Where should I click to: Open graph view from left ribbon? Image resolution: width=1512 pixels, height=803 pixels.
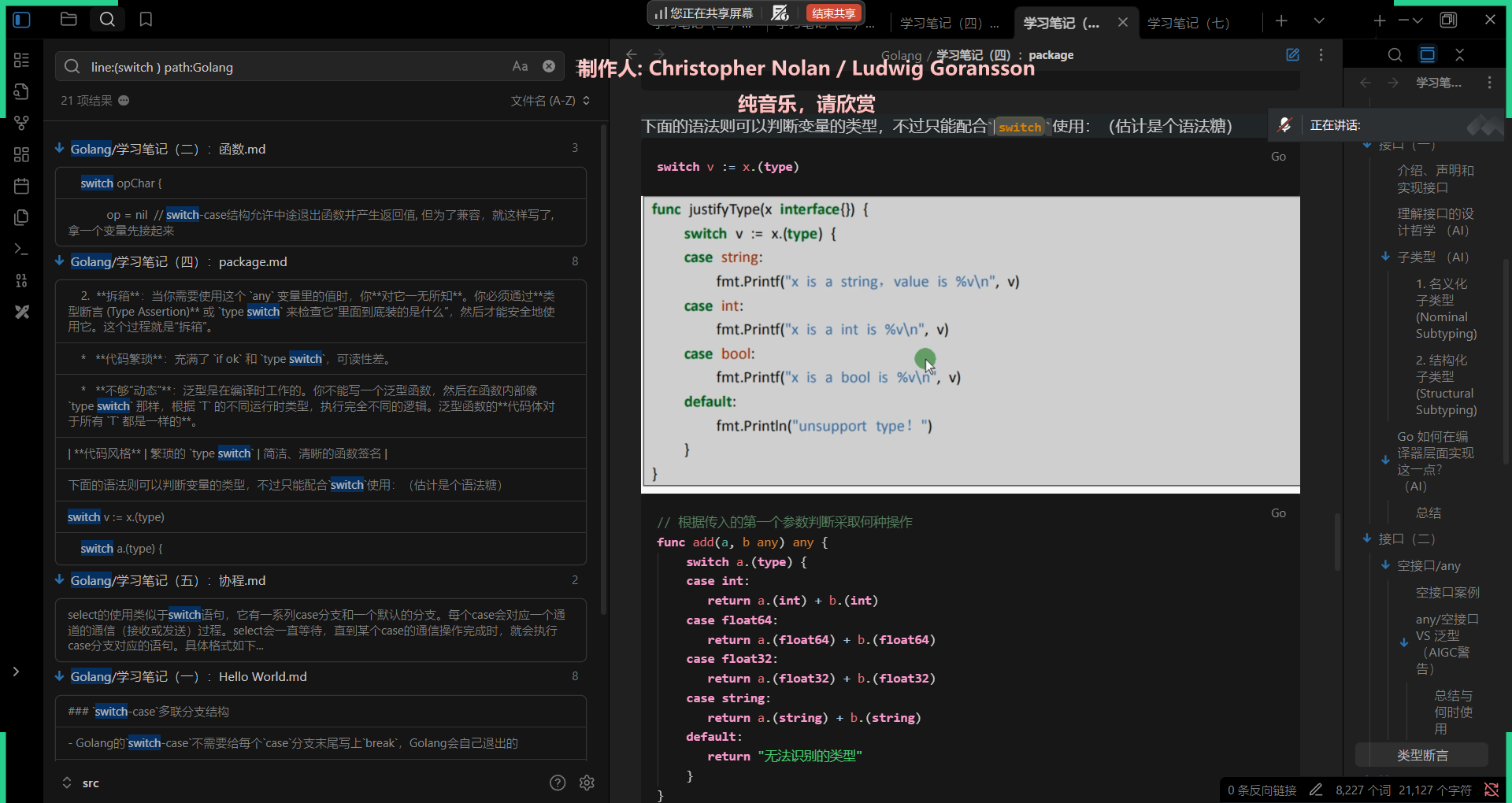click(22, 123)
